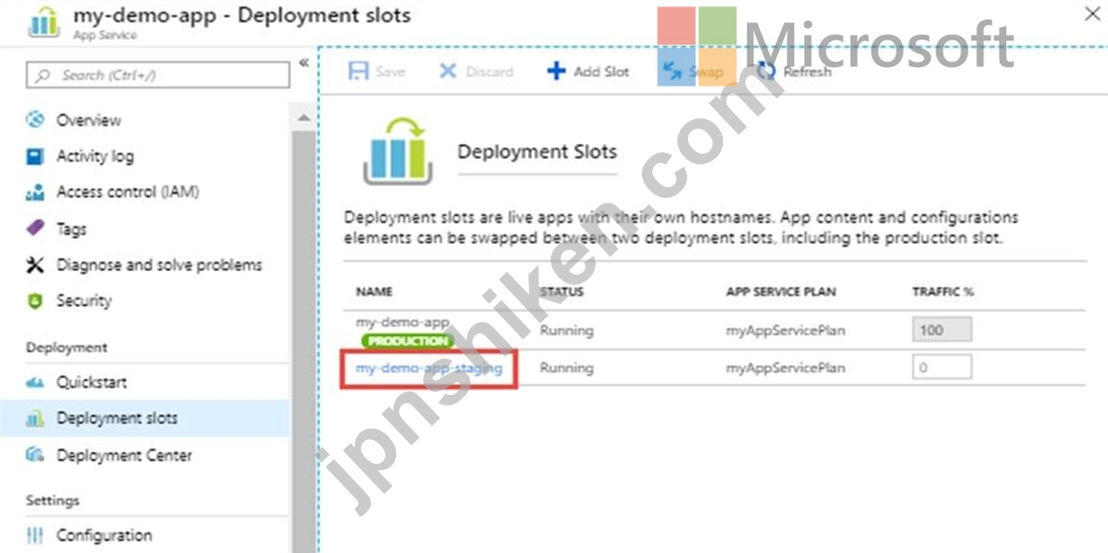Click Running status in the staging row

click(x=567, y=368)
